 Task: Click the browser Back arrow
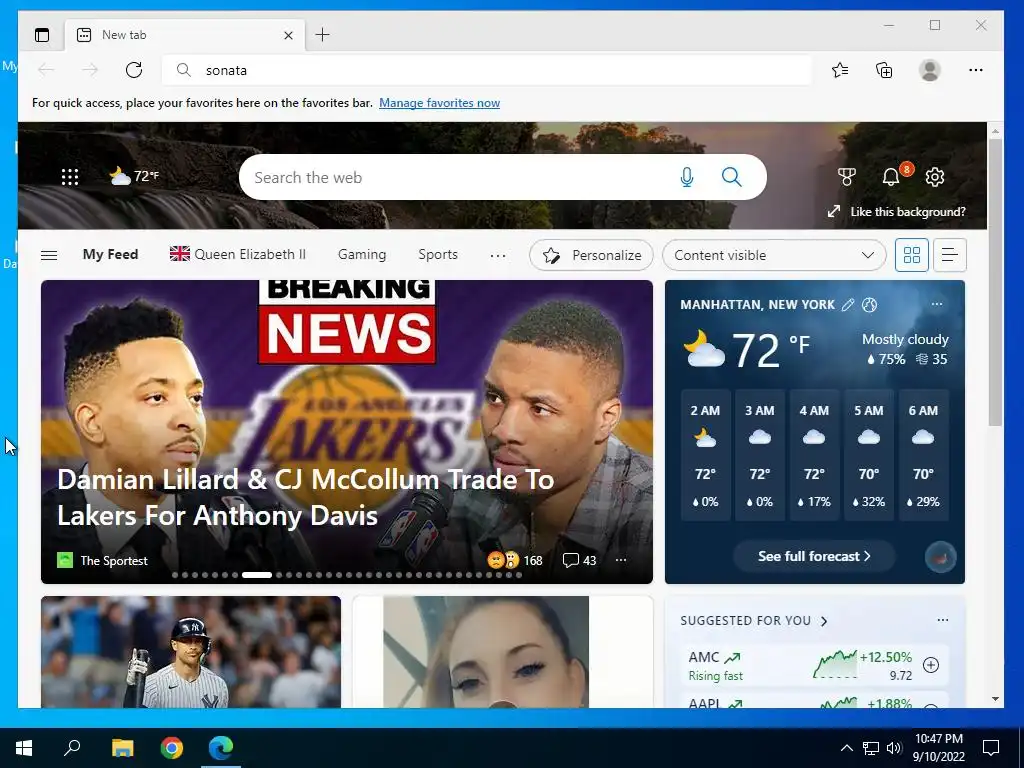pos(46,70)
